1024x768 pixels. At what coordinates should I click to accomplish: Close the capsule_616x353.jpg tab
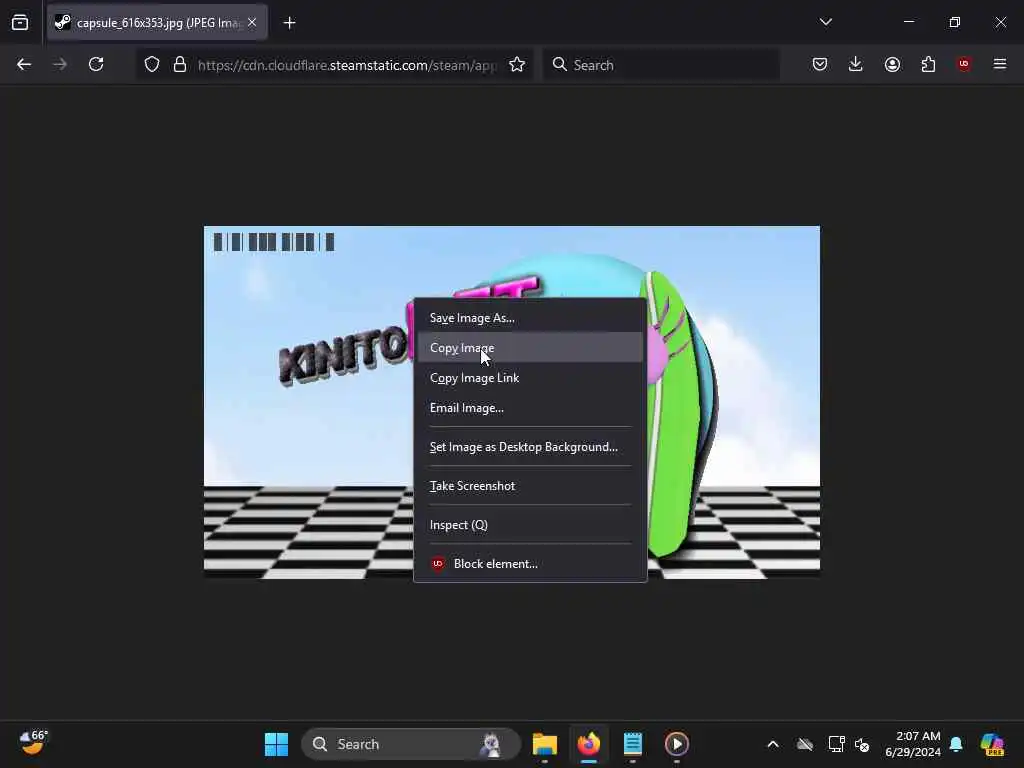click(x=252, y=22)
